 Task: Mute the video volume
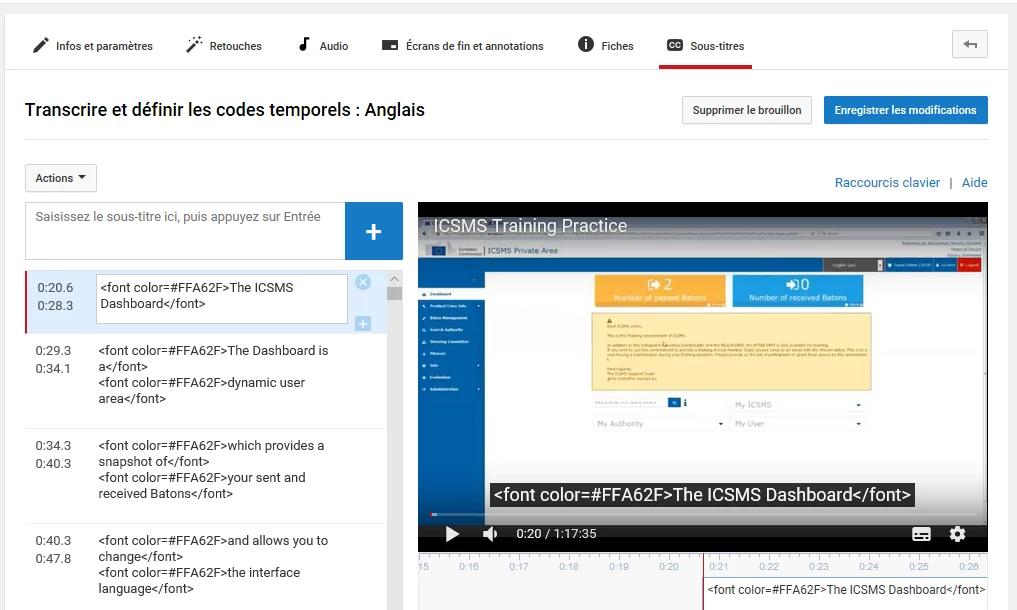pyautogui.click(x=490, y=534)
